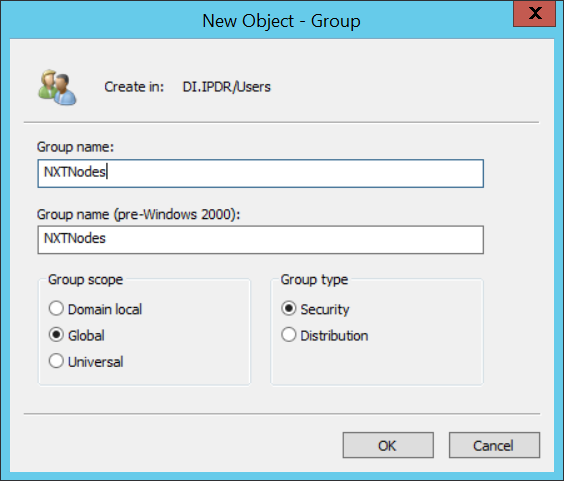Select the Global scope radio button
The image size is (564, 481).
click(56, 335)
